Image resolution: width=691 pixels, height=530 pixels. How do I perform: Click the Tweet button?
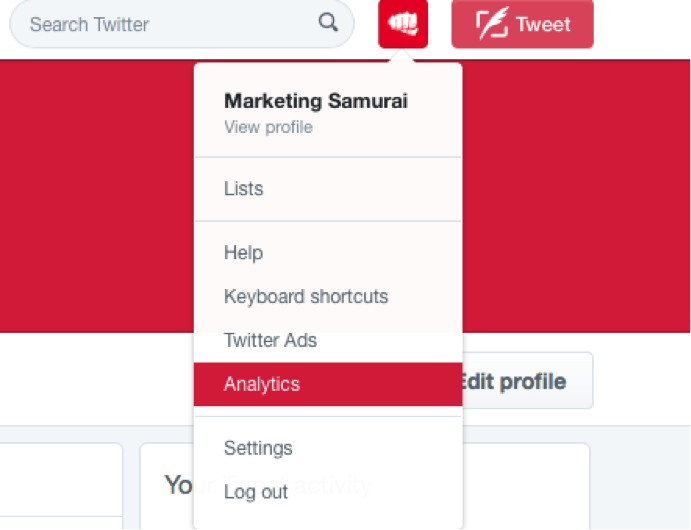(x=522, y=24)
